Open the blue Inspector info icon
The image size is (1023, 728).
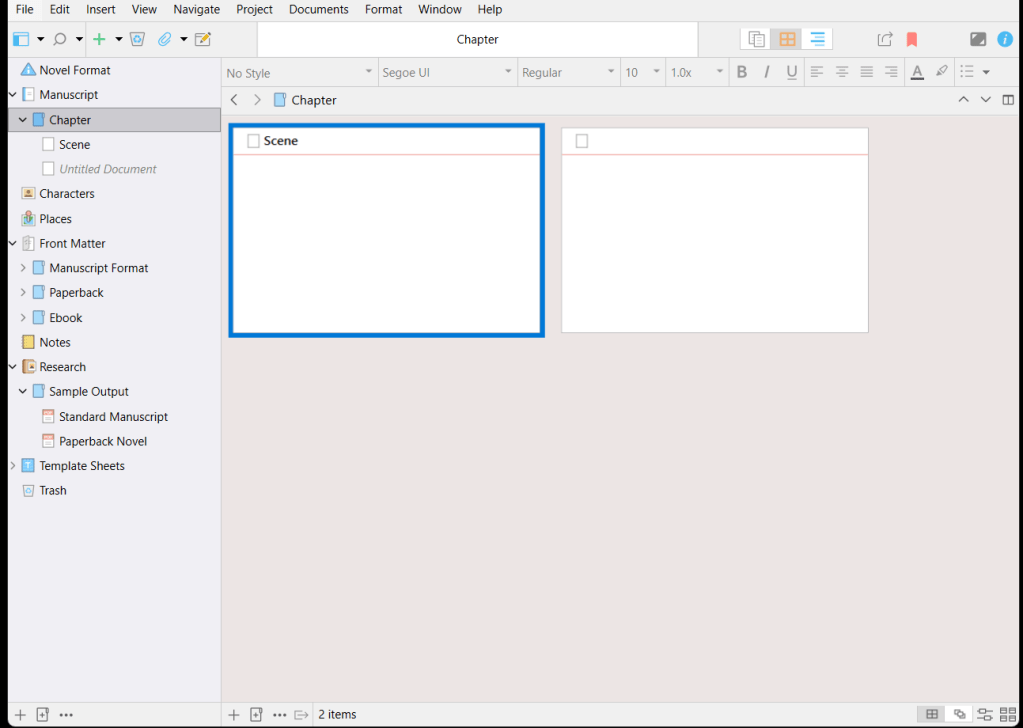point(1005,39)
